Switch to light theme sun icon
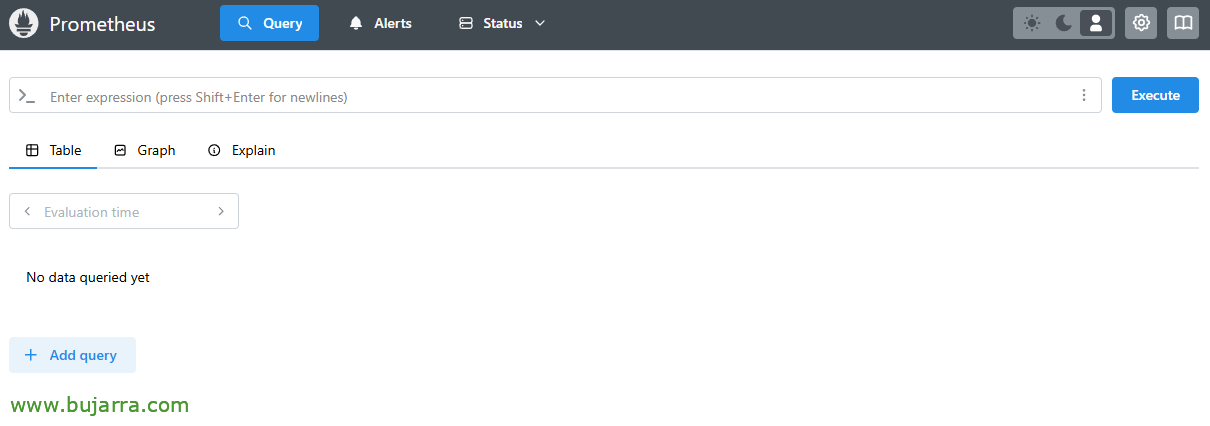 click(x=1032, y=23)
